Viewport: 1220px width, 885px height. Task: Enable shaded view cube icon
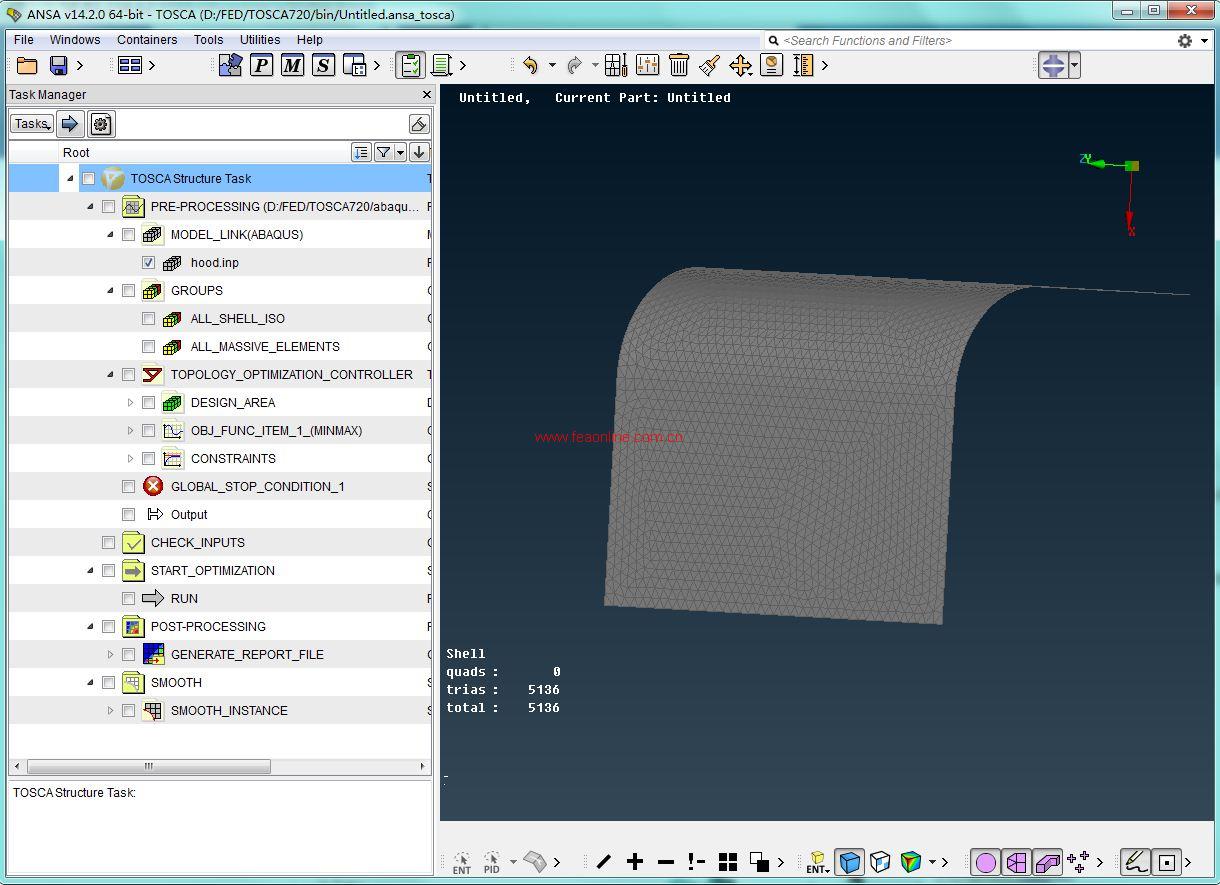850,861
